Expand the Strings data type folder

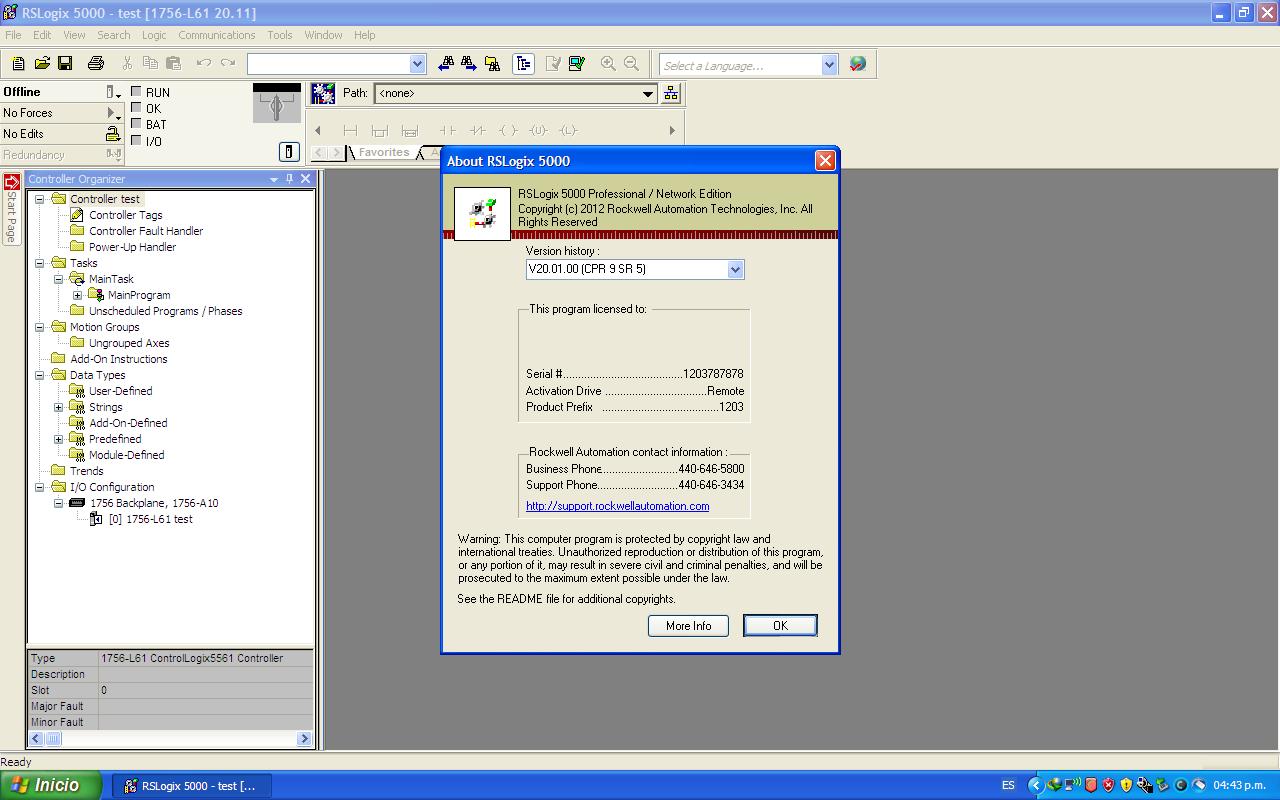58,407
